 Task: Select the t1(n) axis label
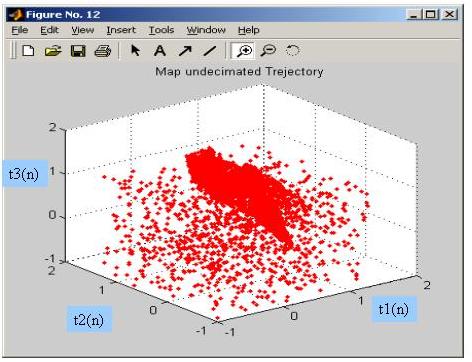pyautogui.click(x=394, y=309)
